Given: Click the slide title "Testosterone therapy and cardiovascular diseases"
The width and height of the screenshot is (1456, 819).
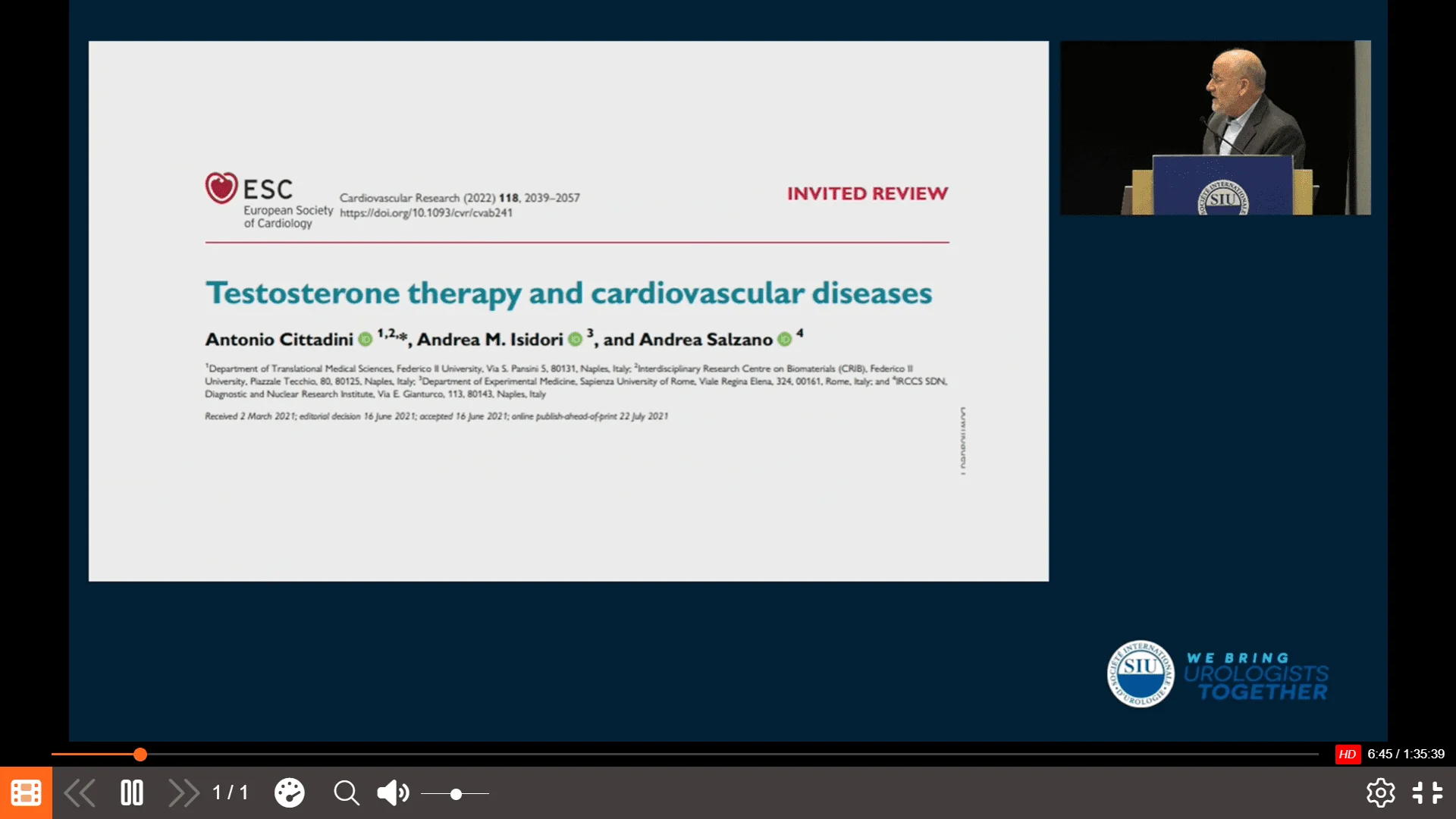Looking at the screenshot, I should 569,293.
